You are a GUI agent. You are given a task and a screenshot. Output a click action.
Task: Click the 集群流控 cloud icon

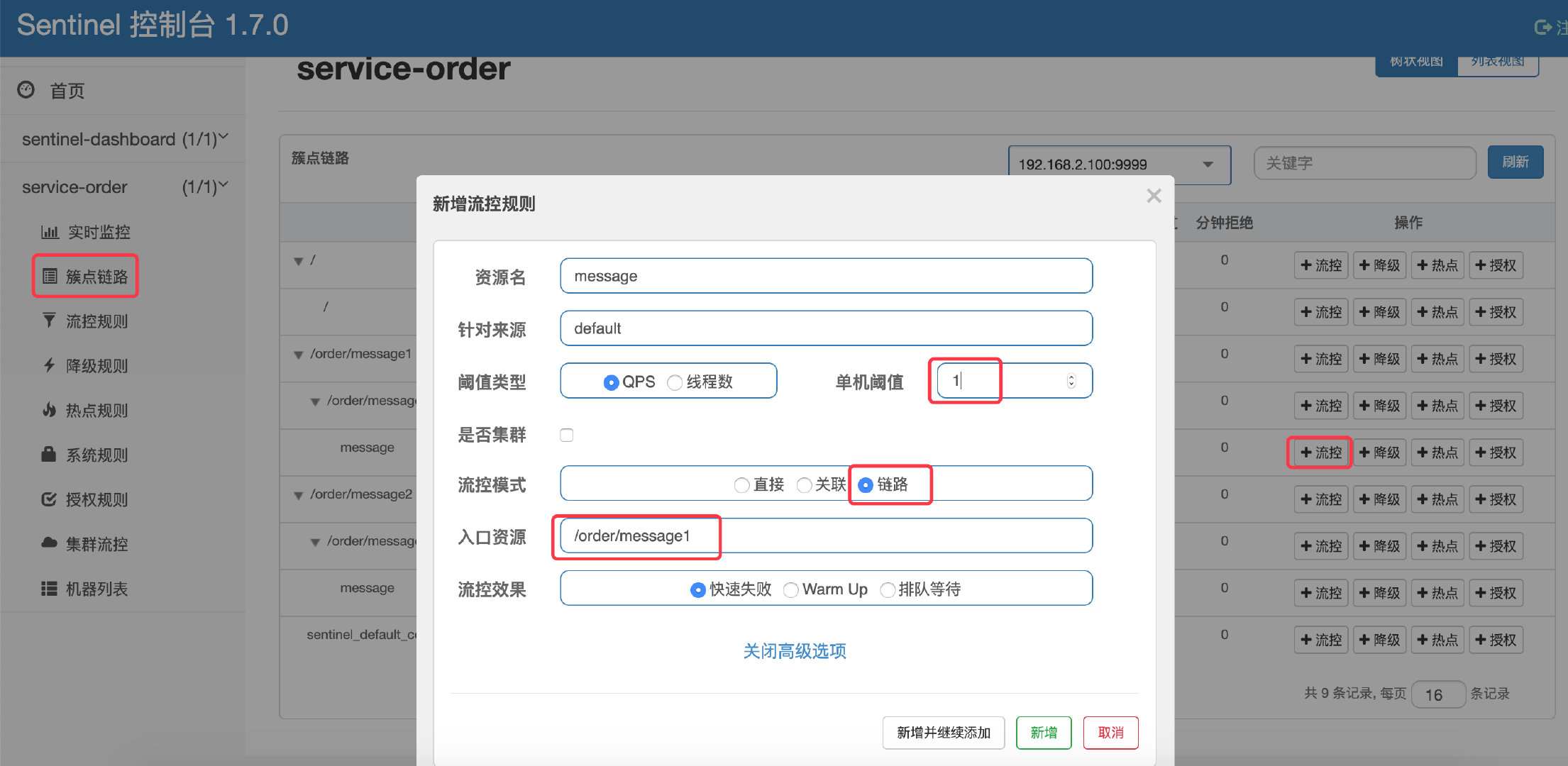click(49, 543)
